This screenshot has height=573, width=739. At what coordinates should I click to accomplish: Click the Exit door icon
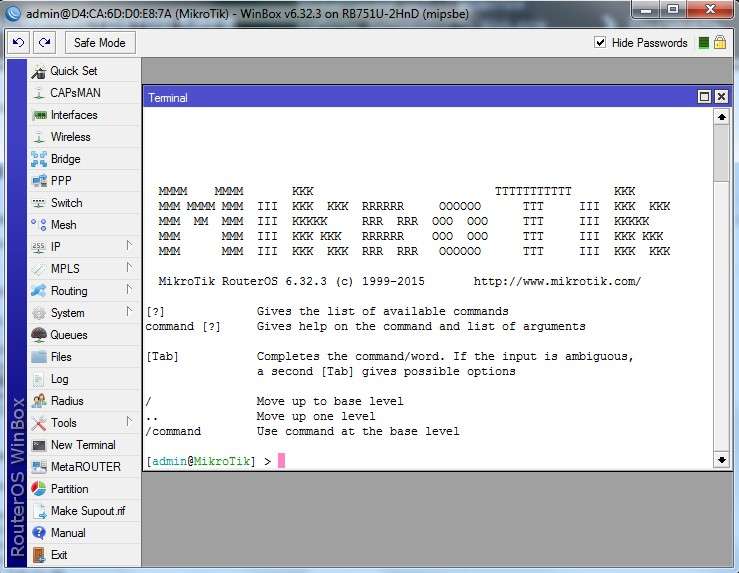pos(39,555)
